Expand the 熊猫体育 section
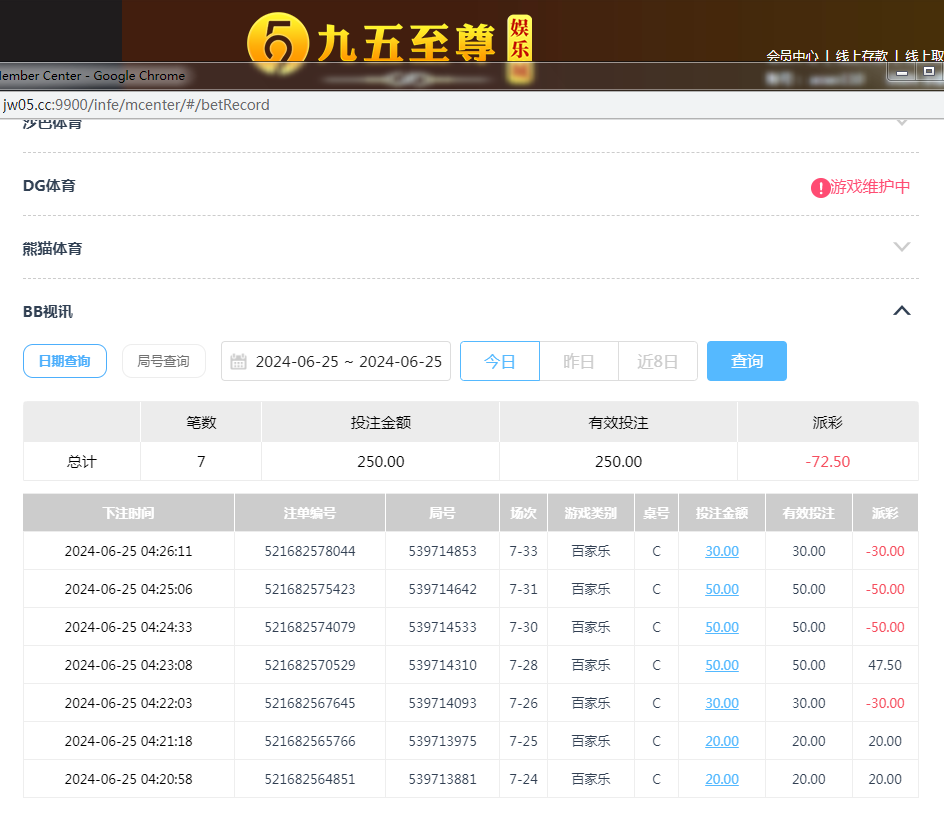 coord(901,247)
